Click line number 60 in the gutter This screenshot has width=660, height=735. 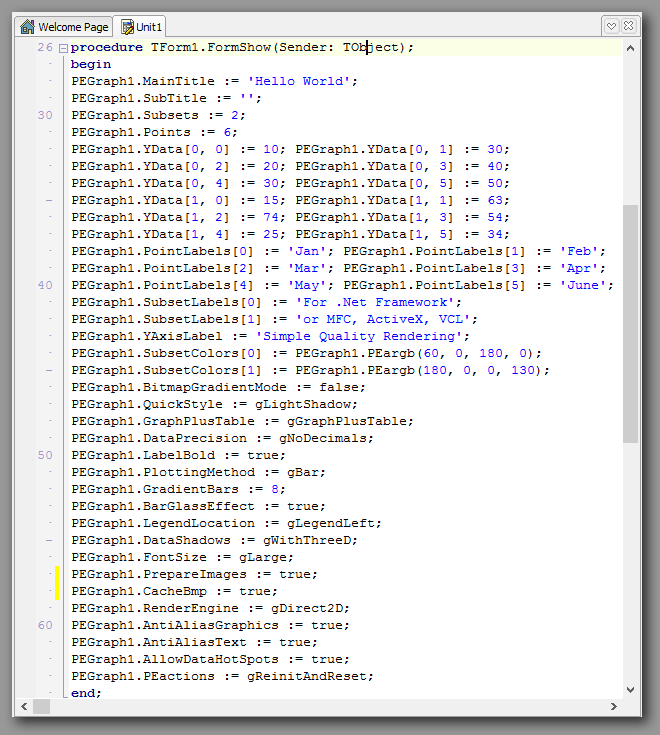(45, 625)
